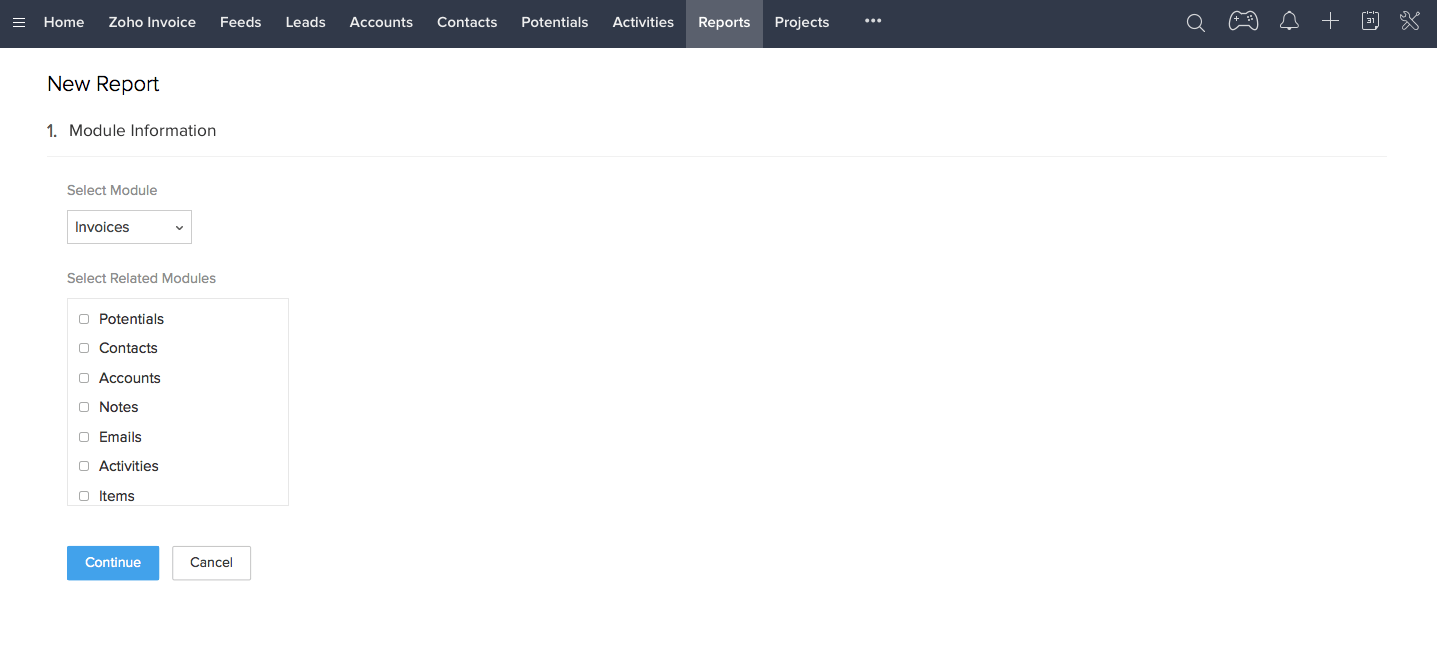The image size is (1437, 650).
Task: Click the quick create plus icon
Action: (1330, 21)
